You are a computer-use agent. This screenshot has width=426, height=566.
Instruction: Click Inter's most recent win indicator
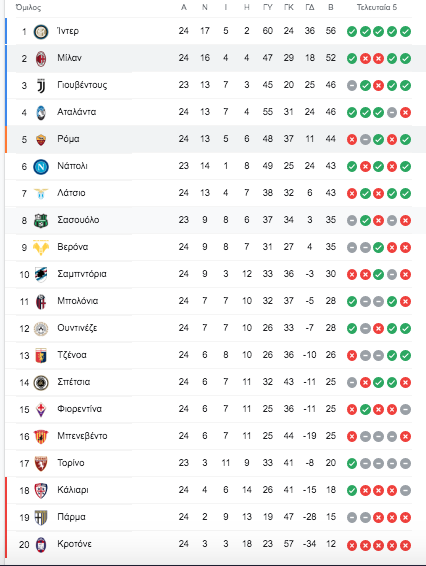pyautogui.click(x=405, y=32)
